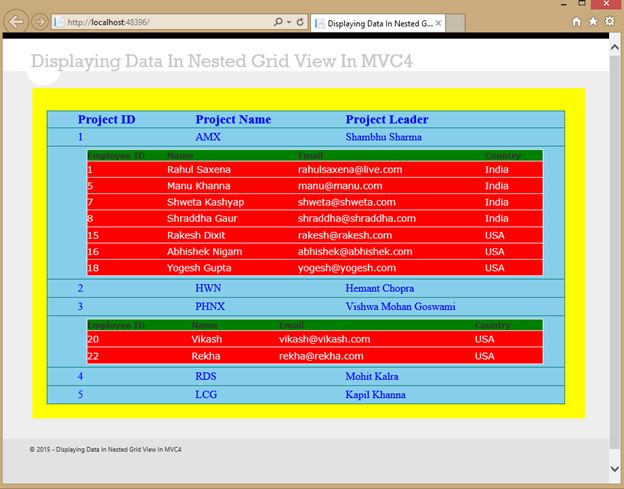Select the Vishwa Mohan Goswami cell

400,306
